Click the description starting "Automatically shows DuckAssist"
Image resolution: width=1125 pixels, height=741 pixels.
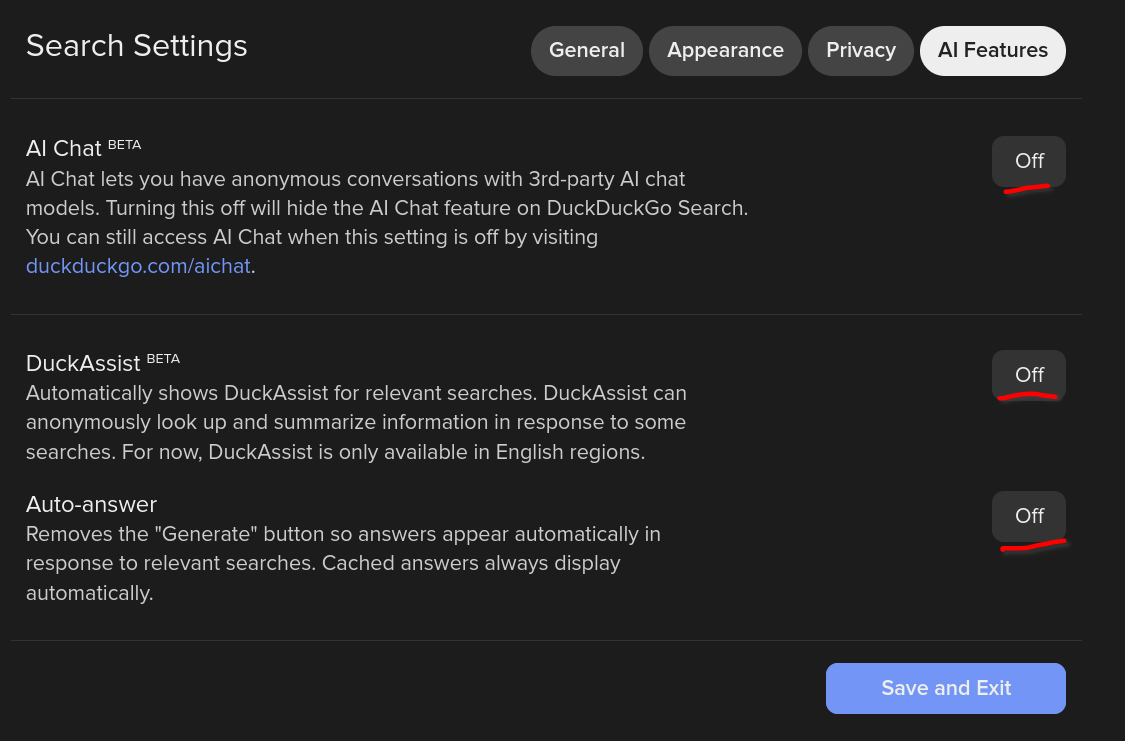point(357,423)
